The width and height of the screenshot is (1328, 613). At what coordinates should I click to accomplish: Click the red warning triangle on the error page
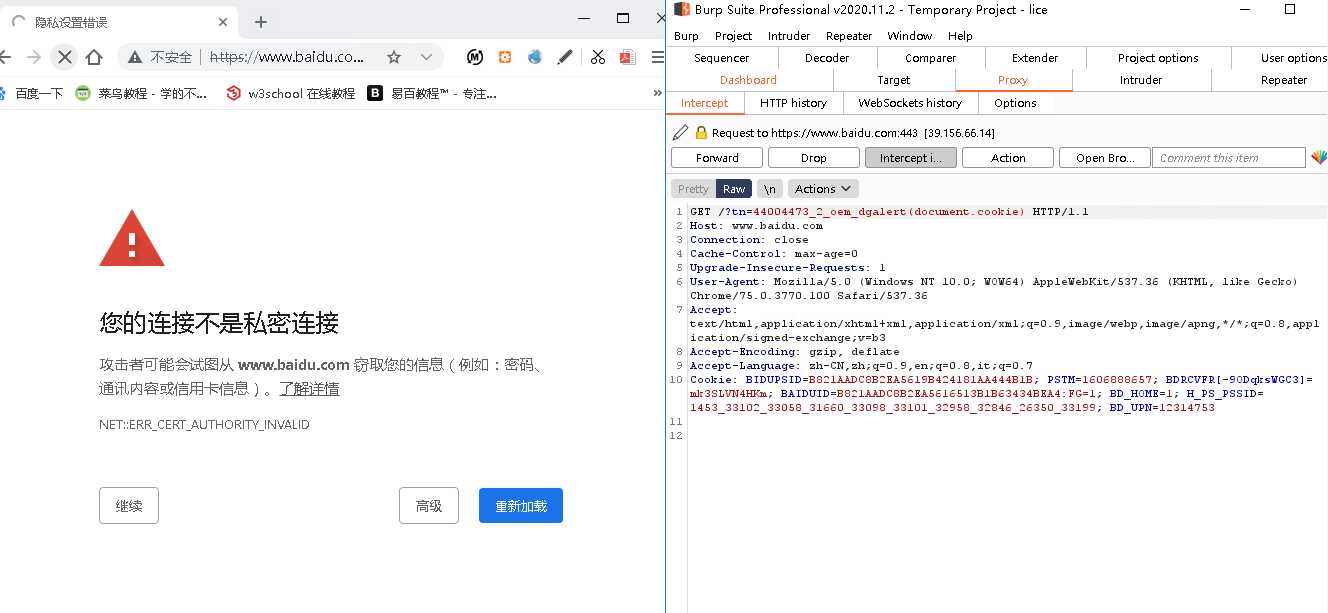(x=132, y=239)
